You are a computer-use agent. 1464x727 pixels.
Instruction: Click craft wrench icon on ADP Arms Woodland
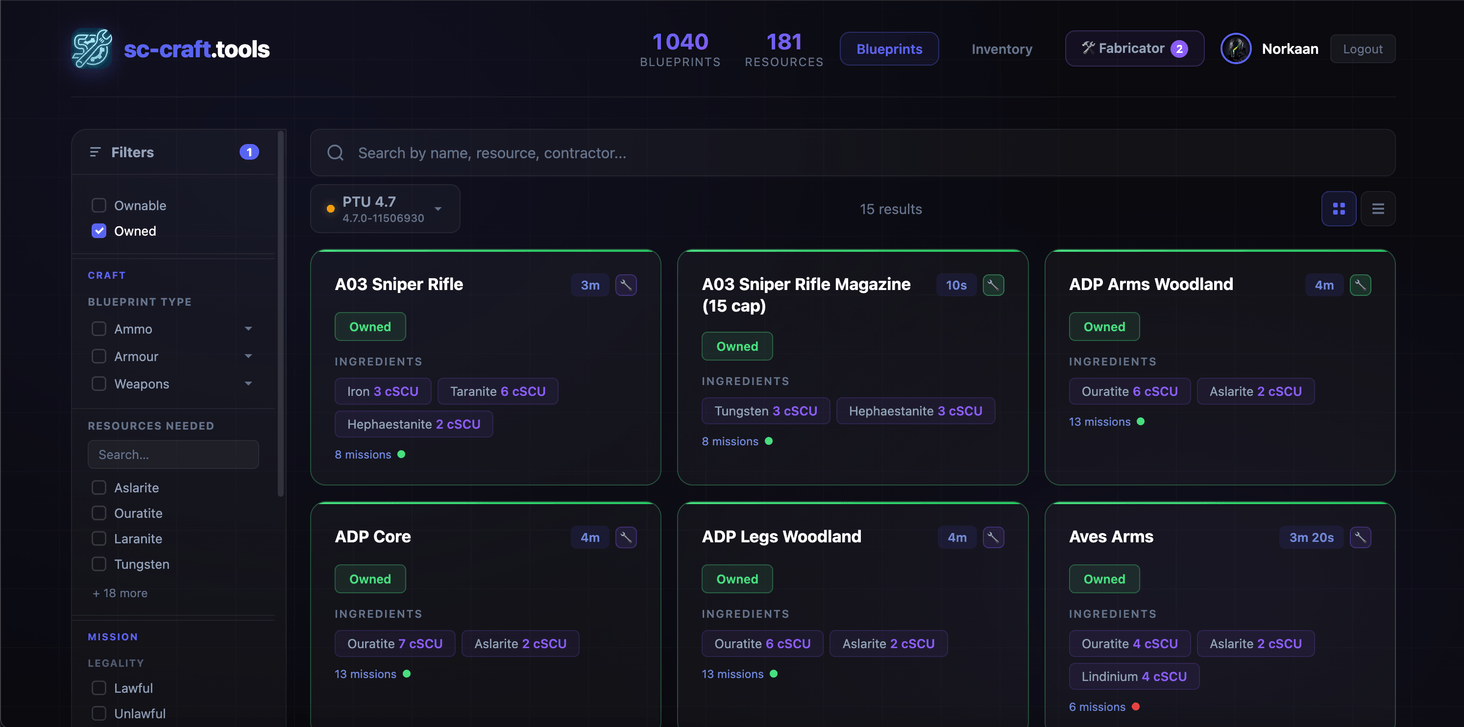point(1360,285)
